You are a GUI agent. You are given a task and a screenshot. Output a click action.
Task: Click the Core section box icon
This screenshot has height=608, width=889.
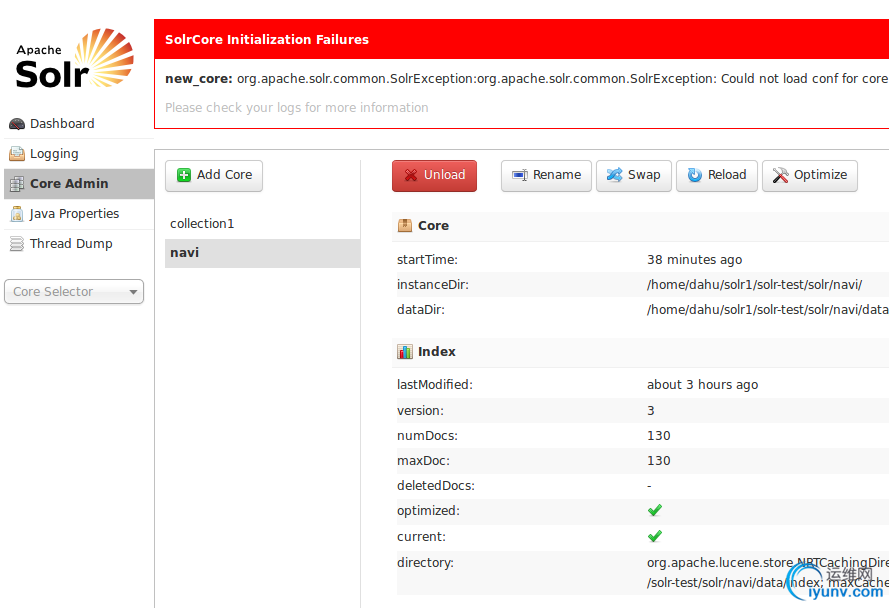pos(405,226)
